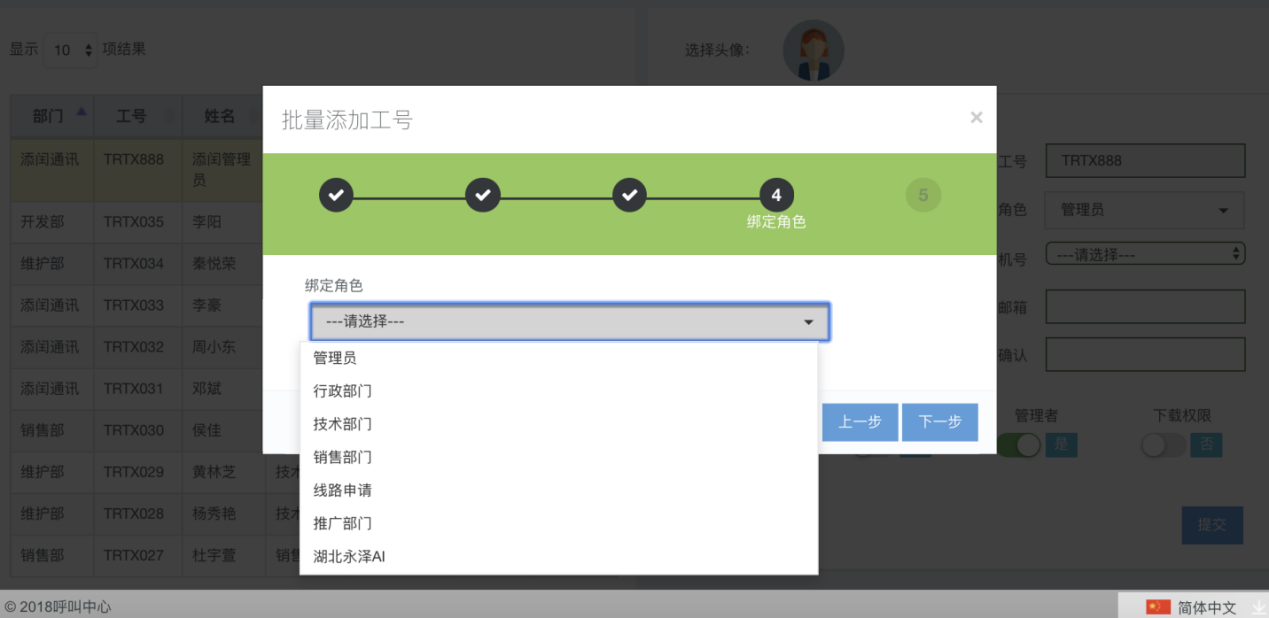Viewport: 1269px width, 618px height.
Task: Click the second completed step checkmark circle
Action: (483, 195)
